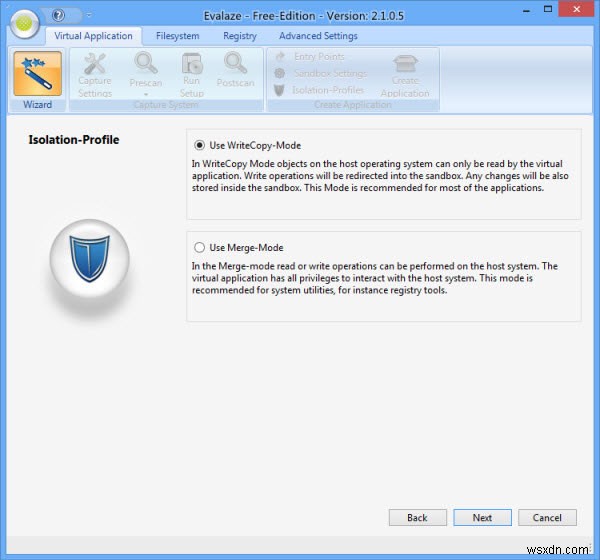This screenshot has width=600, height=560.
Task: Switch to Virtual Application tab
Action: coord(93,36)
